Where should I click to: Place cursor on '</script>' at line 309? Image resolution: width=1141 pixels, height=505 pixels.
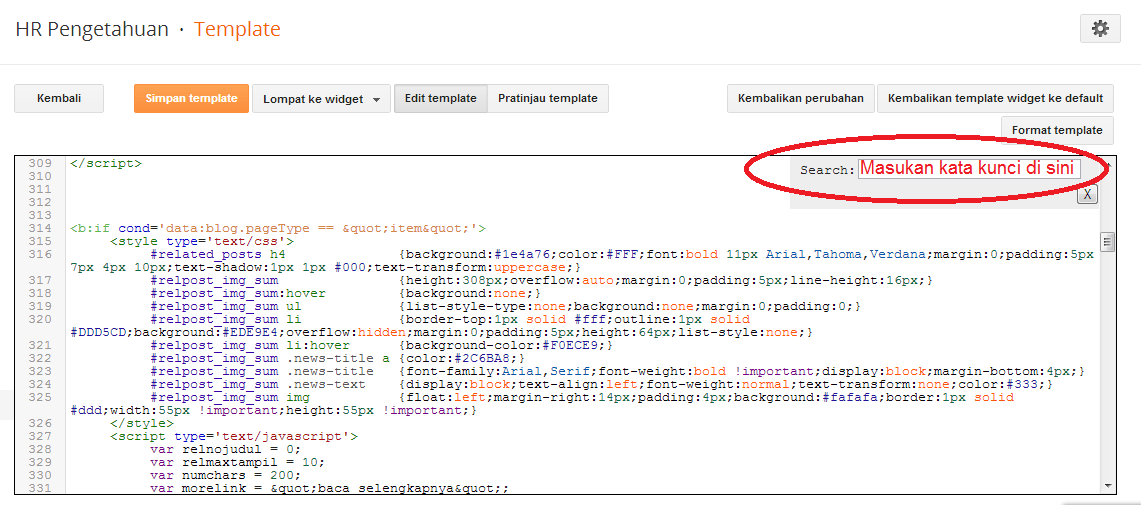[x=106, y=164]
